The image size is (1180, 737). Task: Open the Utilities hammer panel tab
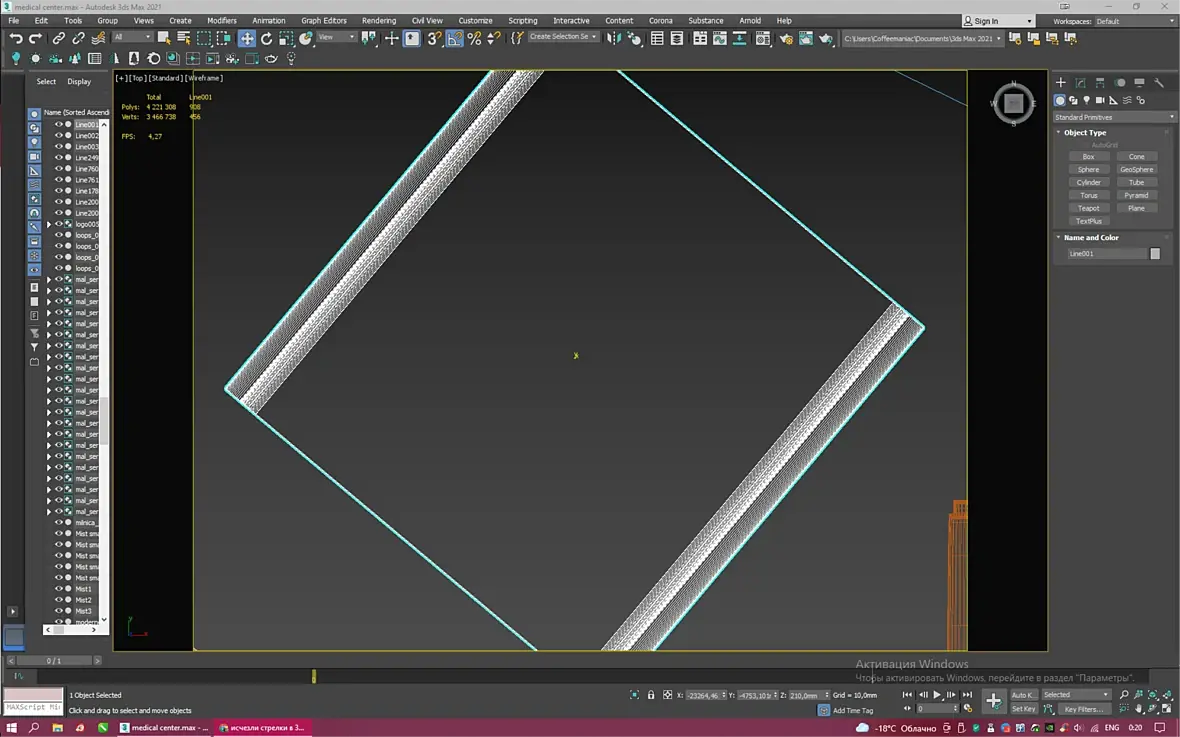click(x=1159, y=83)
